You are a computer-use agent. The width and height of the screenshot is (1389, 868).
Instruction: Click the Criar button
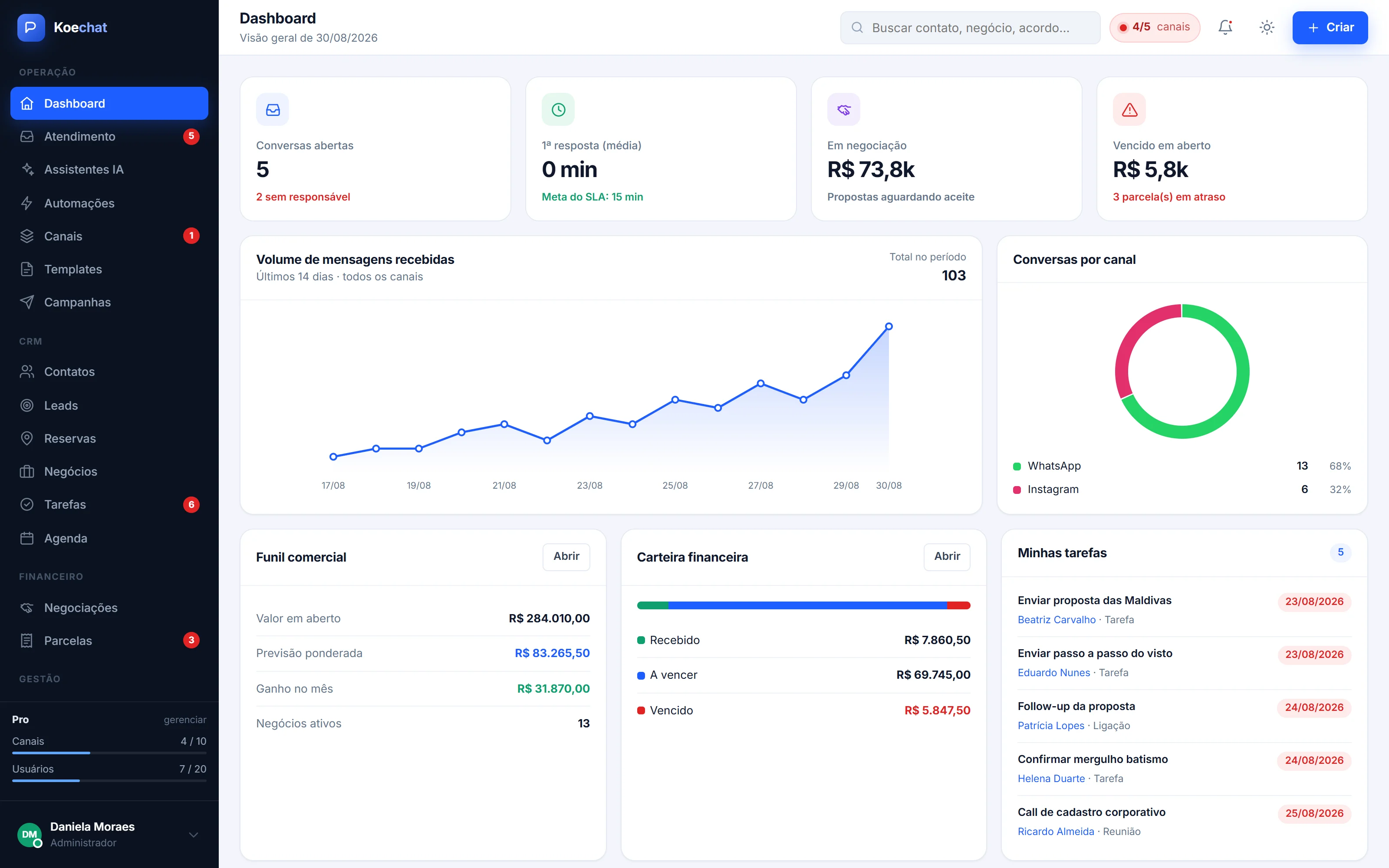[x=1330, y=27]
